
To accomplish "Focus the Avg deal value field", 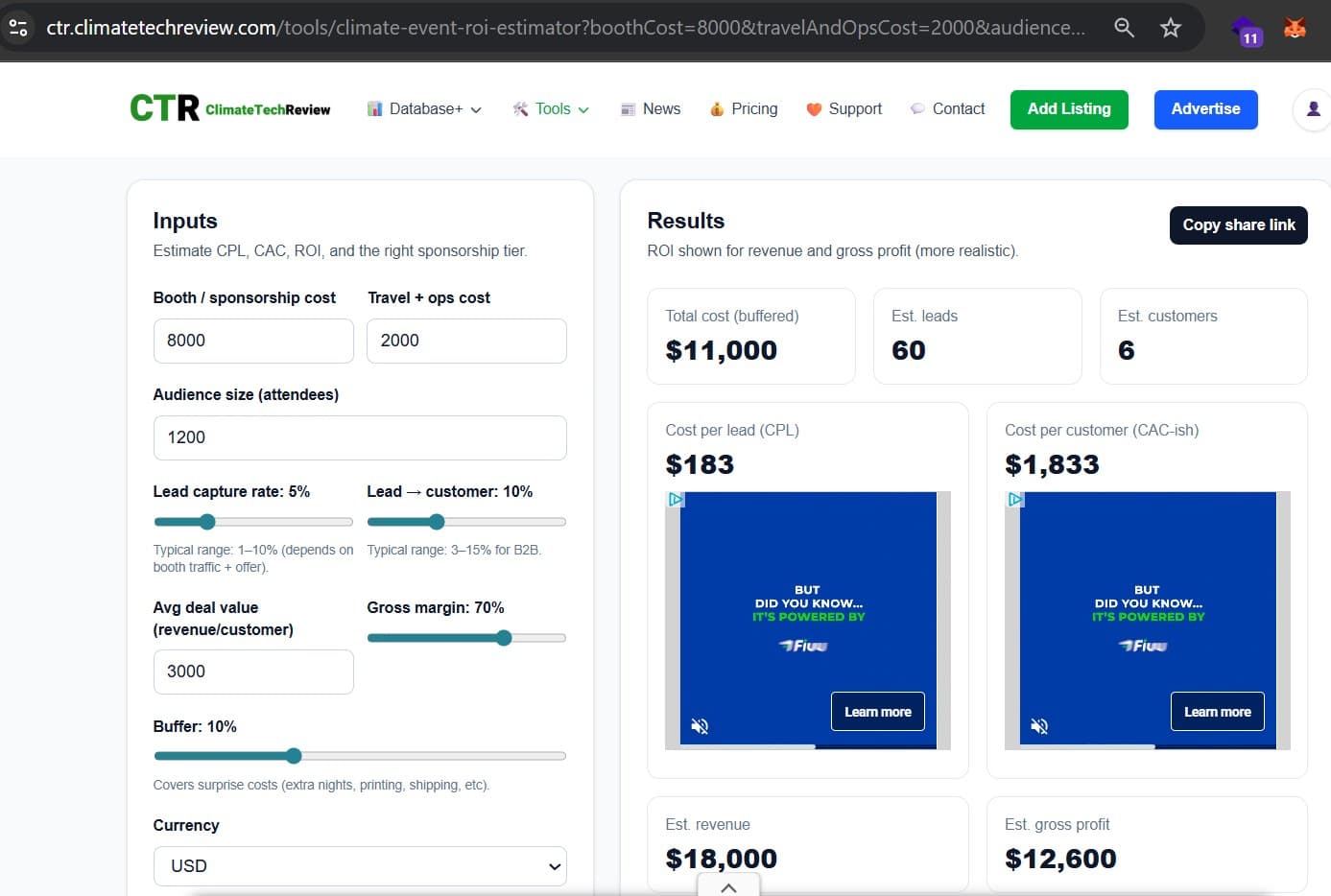I will coord(253,672).
